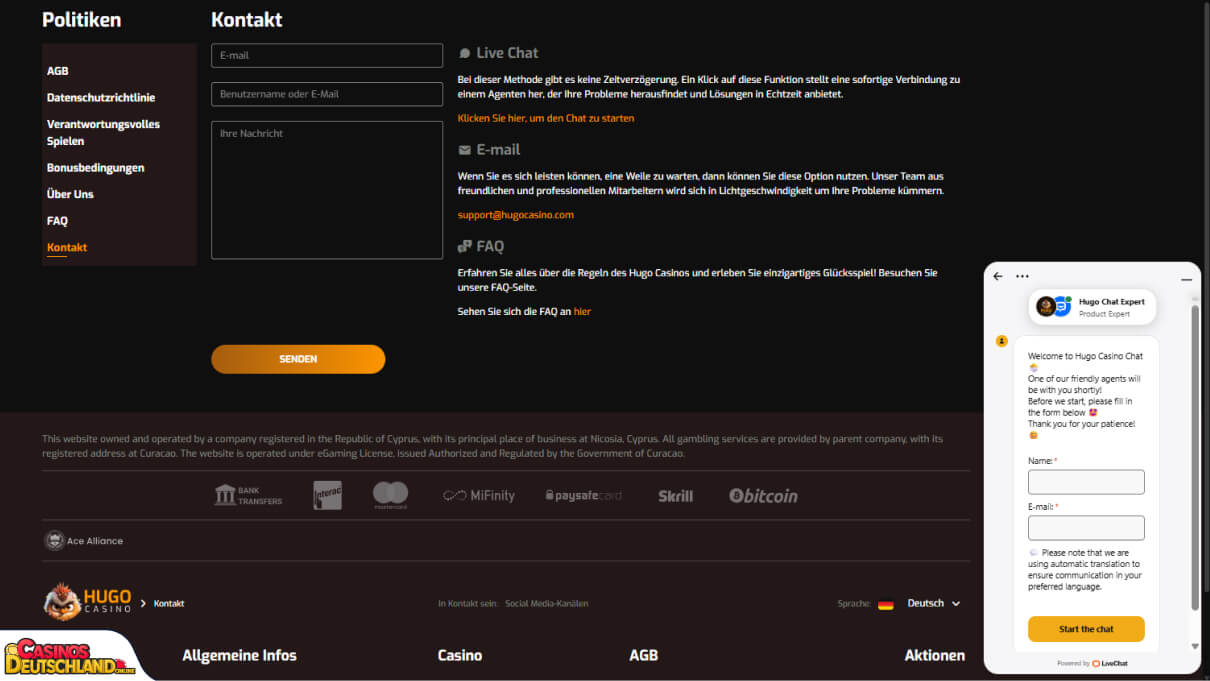Click the Casinos Deutschland logo
The height and width of the screenshot is (681, 1210).
coord(68,656)
